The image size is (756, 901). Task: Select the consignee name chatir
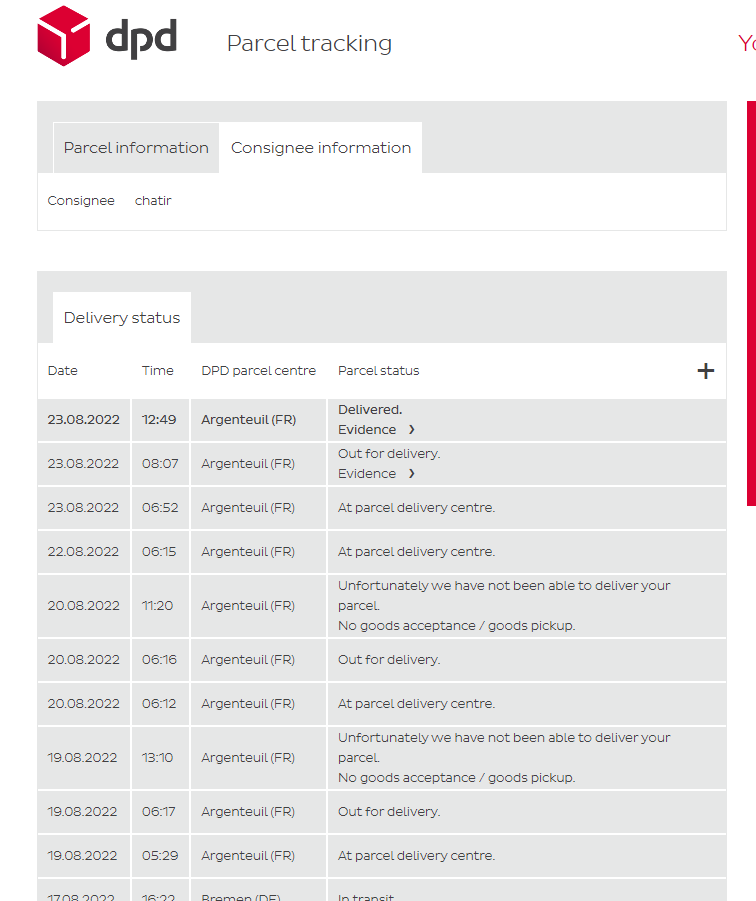[x=153, y=201]
